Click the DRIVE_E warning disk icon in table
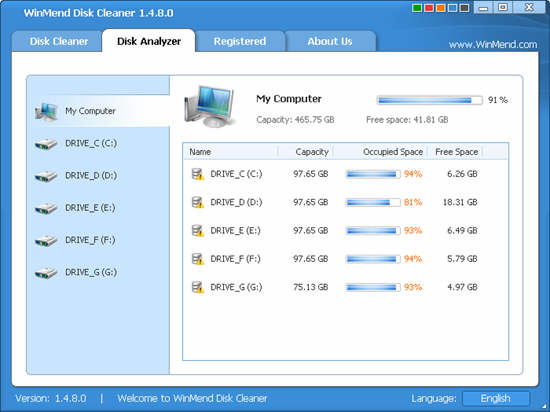The width and height of the screenshot is (550, 412). (x=197, y=231)
